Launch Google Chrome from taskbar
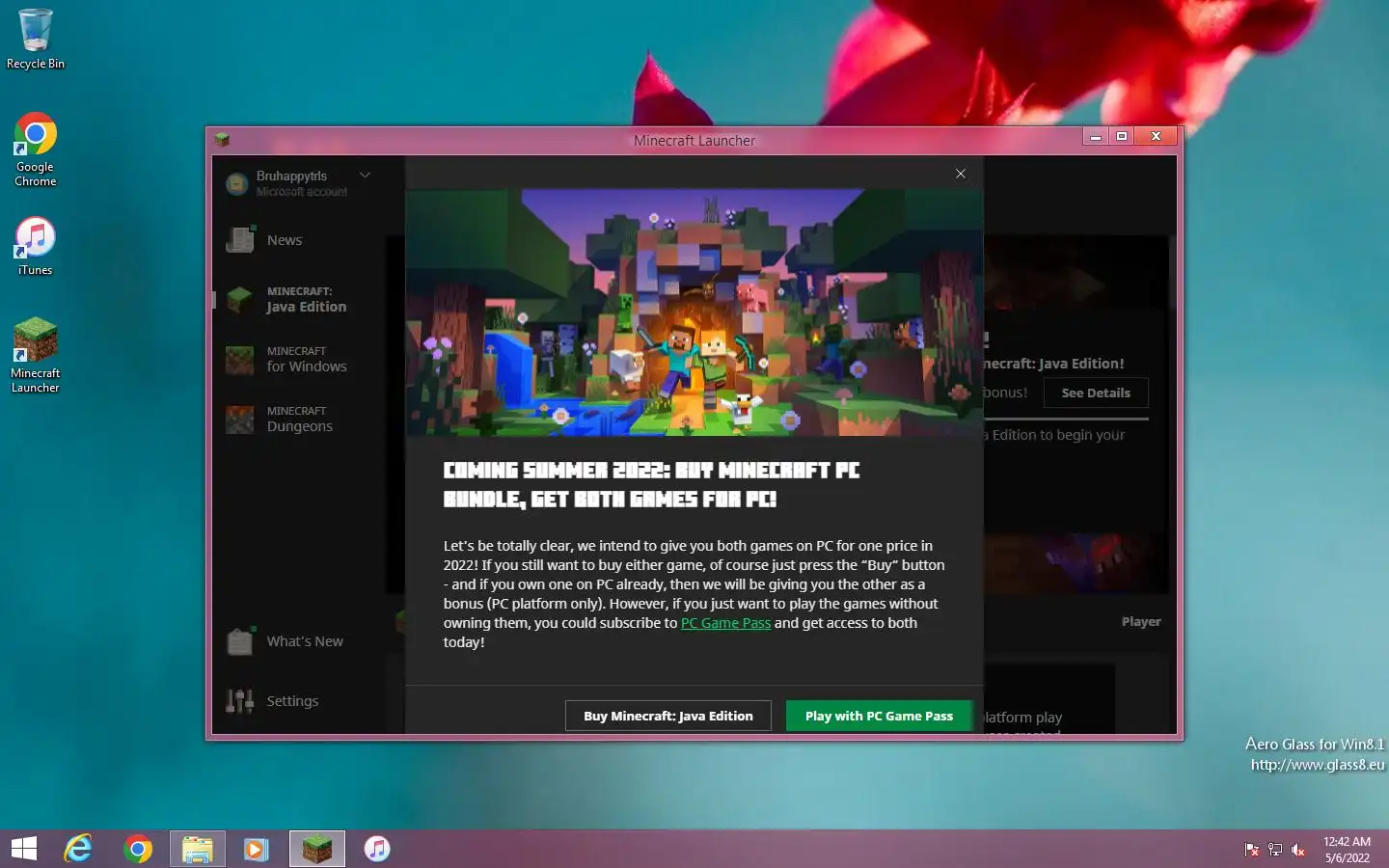The width and height of the screenshot is (1389, 868). pyautogui.click(x=138, y=849)
